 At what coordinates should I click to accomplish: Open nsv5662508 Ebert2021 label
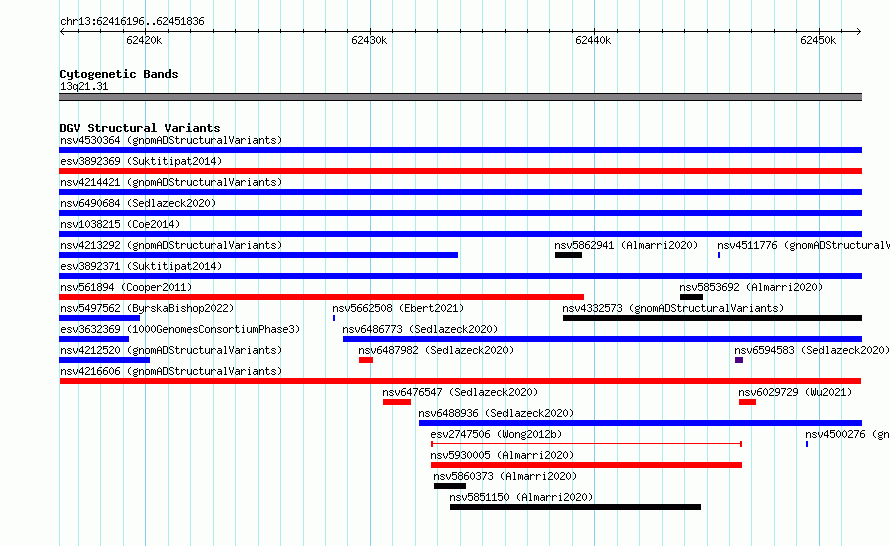tap(398, 308)
